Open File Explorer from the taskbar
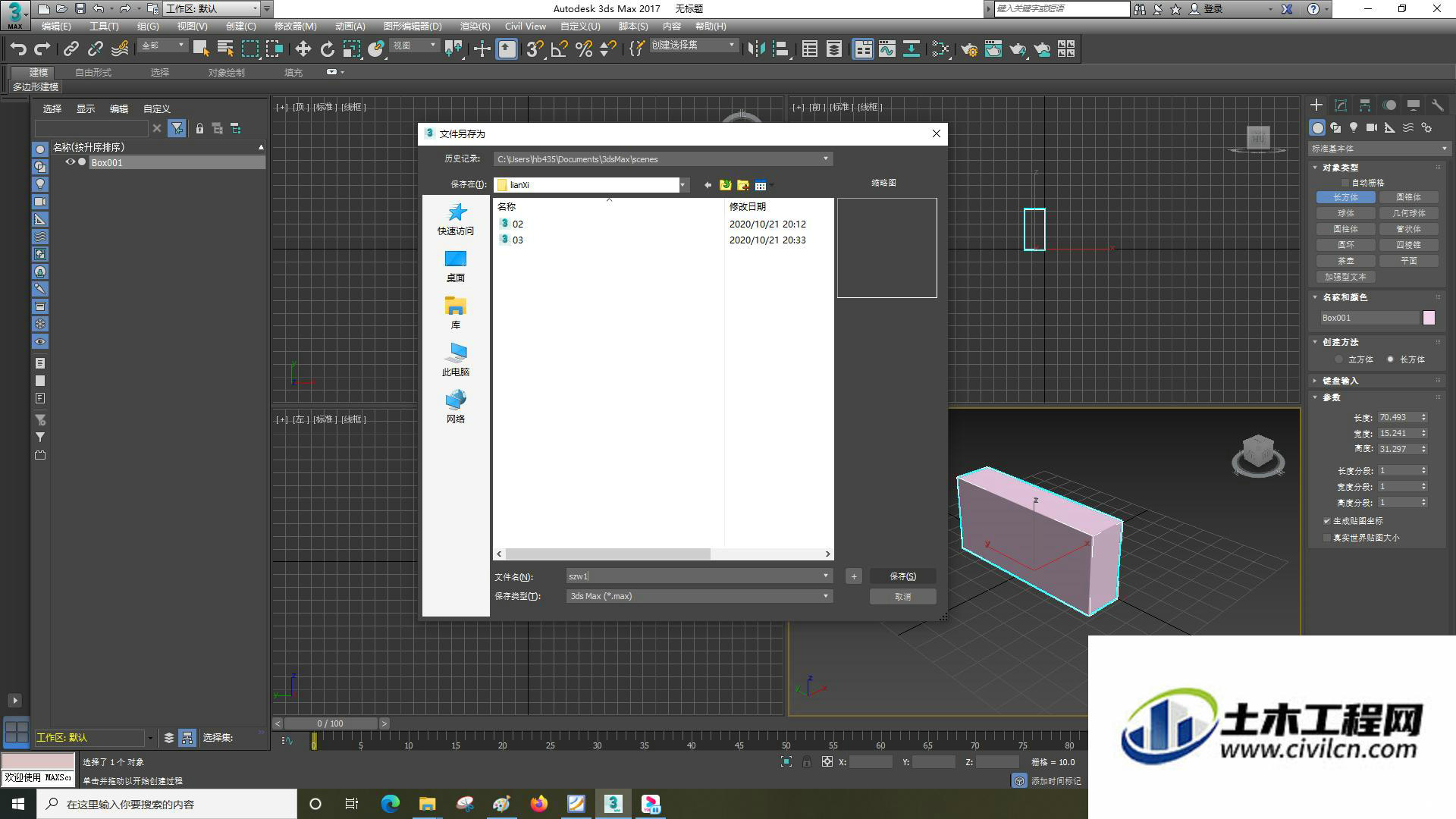 (428, 804)
